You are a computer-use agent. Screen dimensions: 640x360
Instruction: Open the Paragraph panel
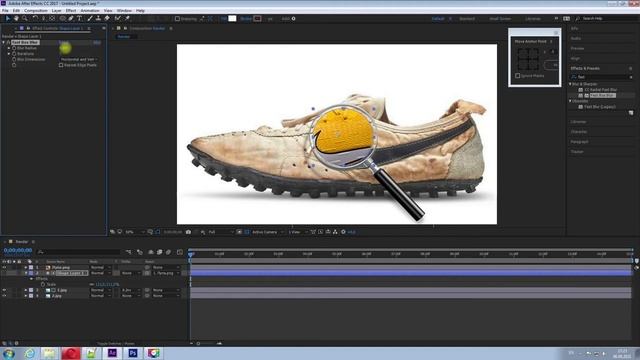click(579, 142)
